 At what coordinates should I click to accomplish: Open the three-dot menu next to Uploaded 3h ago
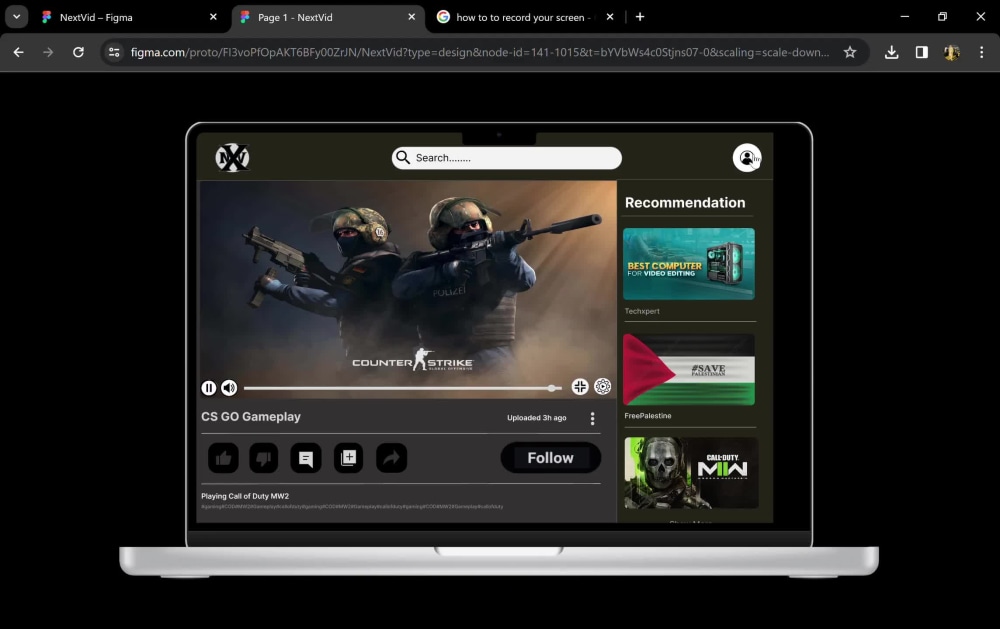(x=592, y=418)
